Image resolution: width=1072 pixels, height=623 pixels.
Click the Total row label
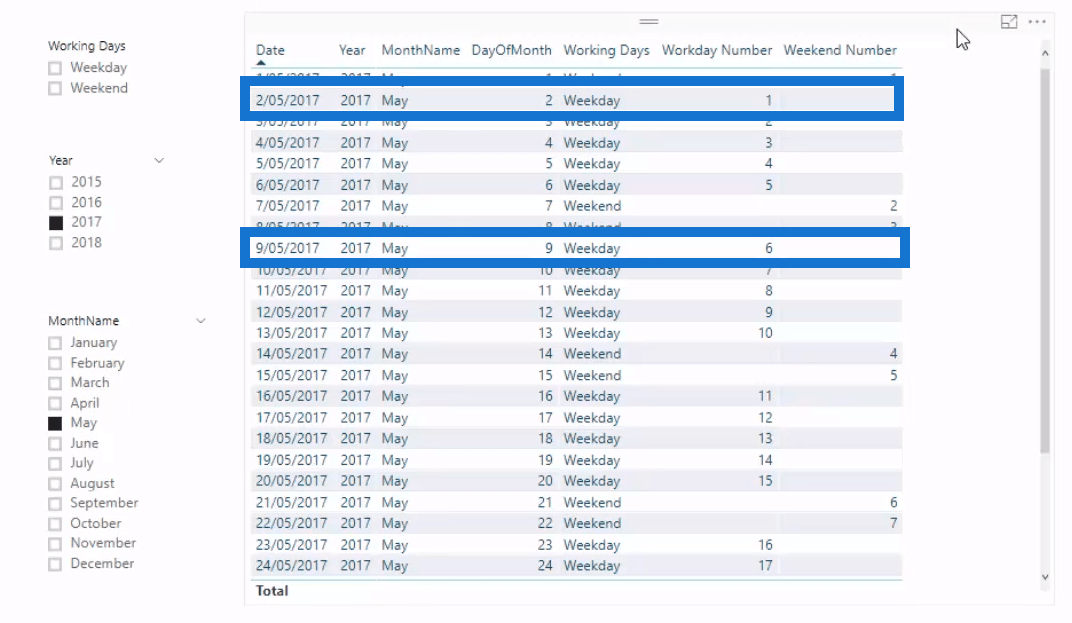point(272,591)
